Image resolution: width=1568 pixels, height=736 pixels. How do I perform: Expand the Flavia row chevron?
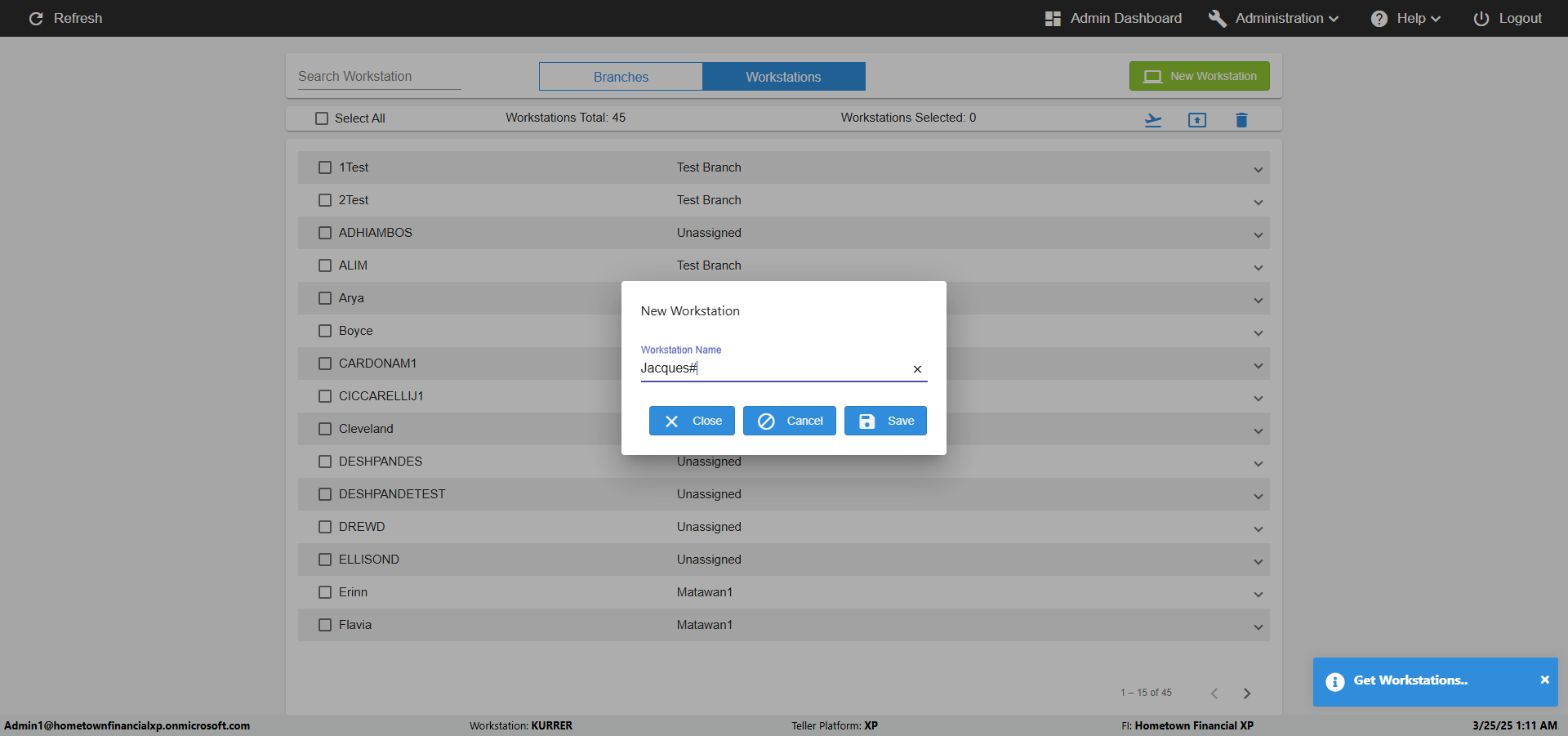pyautogui.click(x=1258, y=627)
